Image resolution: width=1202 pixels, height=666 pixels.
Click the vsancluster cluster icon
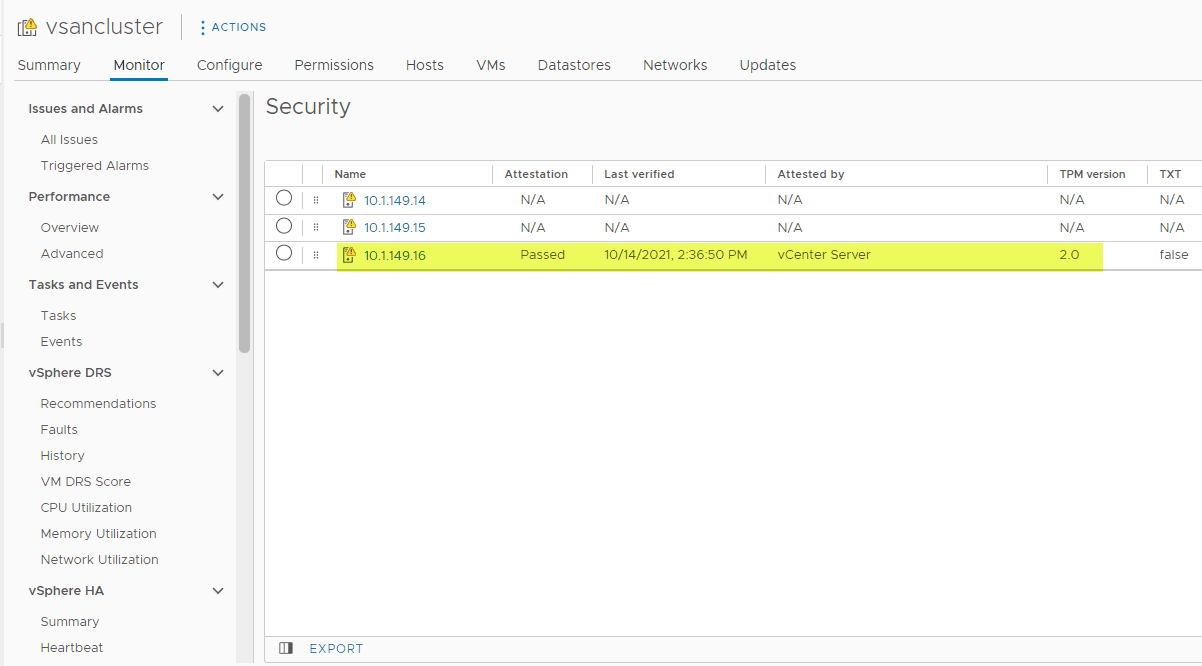[28, 28]
